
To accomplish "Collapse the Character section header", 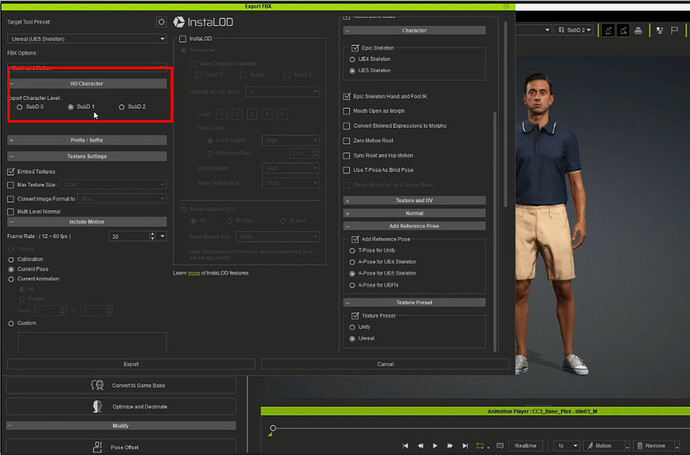I will click(x=414, y=30).
